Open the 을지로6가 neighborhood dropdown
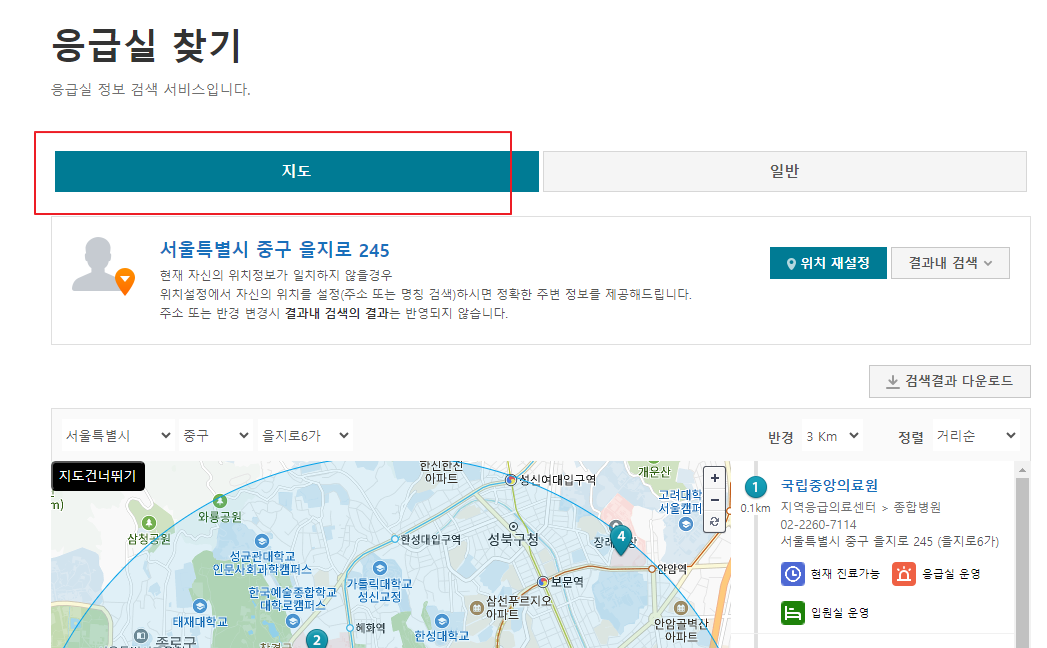1047x648 pixels. (305, 436)
